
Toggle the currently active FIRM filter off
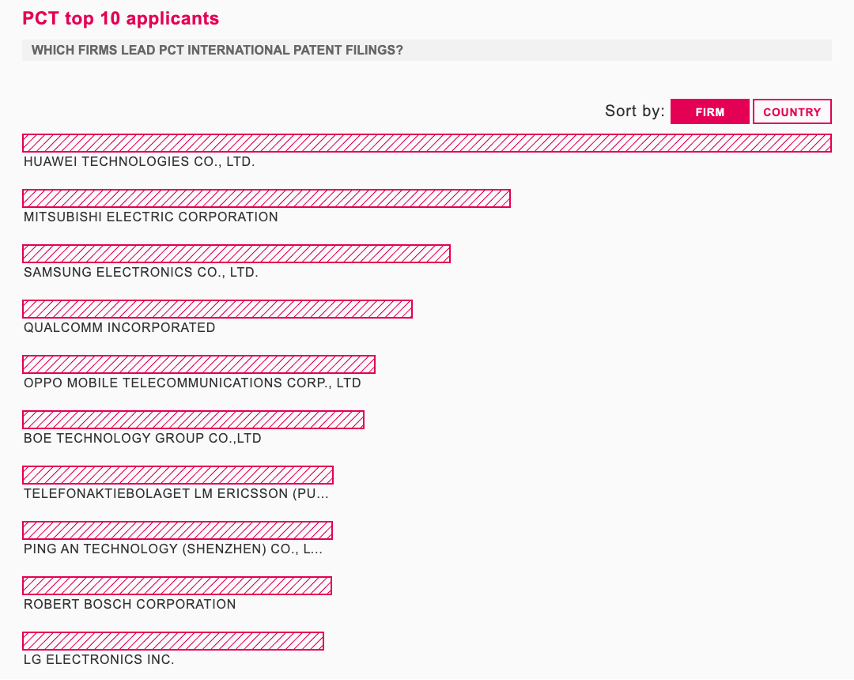point(710,111)
